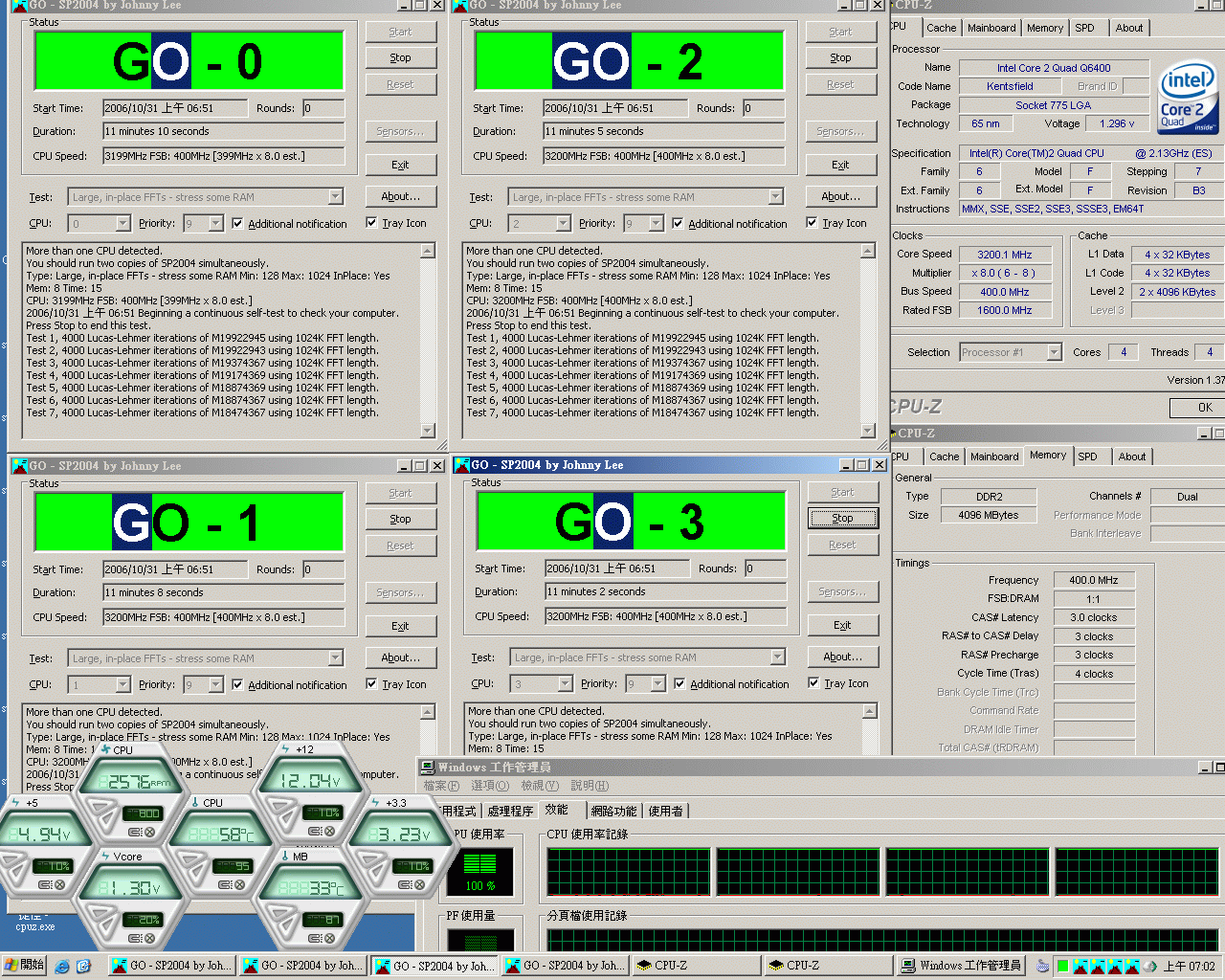Screen dimensions: 1225x980
Task: Click the green square system tray icon
Action: pos(1063,966)
